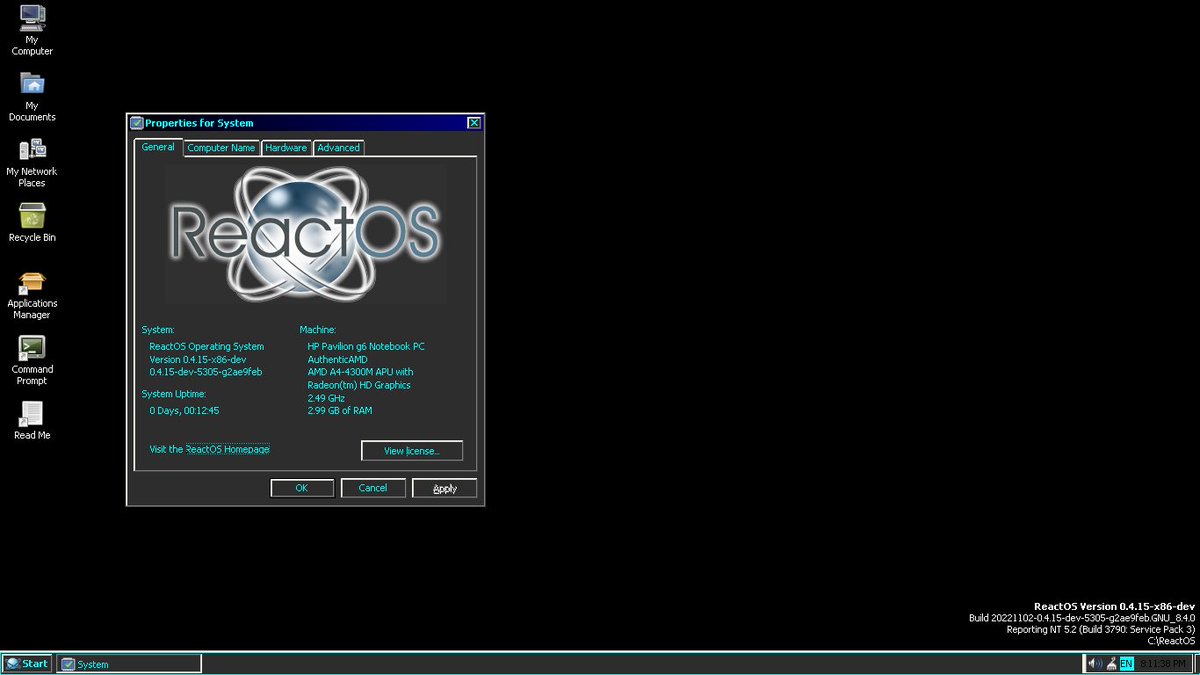Click the Properties for System title bar icon
Screen dimensions: 1200x675
coord(136,122)
